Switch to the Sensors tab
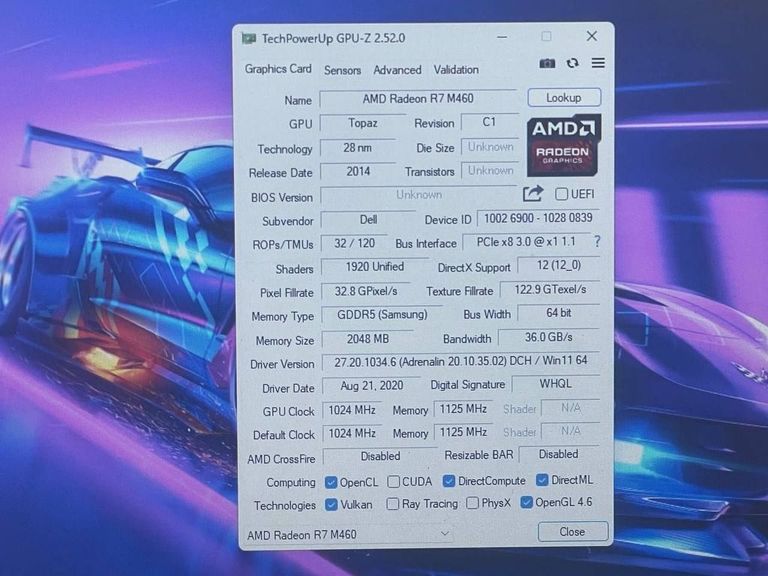This screenshot has width=768, height=576. pyautogui.click(x=342, y=70)
